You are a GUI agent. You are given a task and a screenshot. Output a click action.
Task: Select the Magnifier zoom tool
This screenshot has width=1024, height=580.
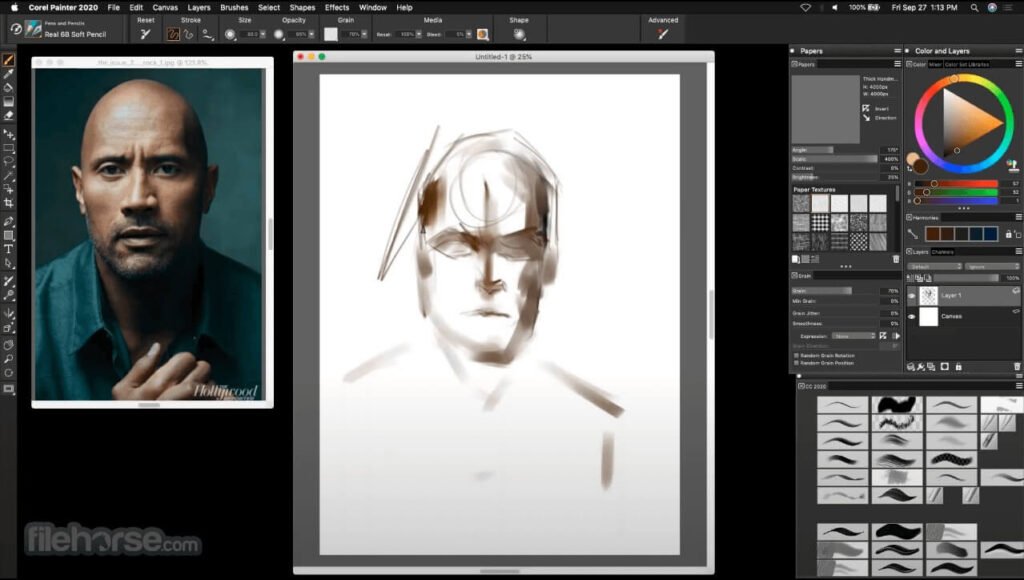click(8, 359)
